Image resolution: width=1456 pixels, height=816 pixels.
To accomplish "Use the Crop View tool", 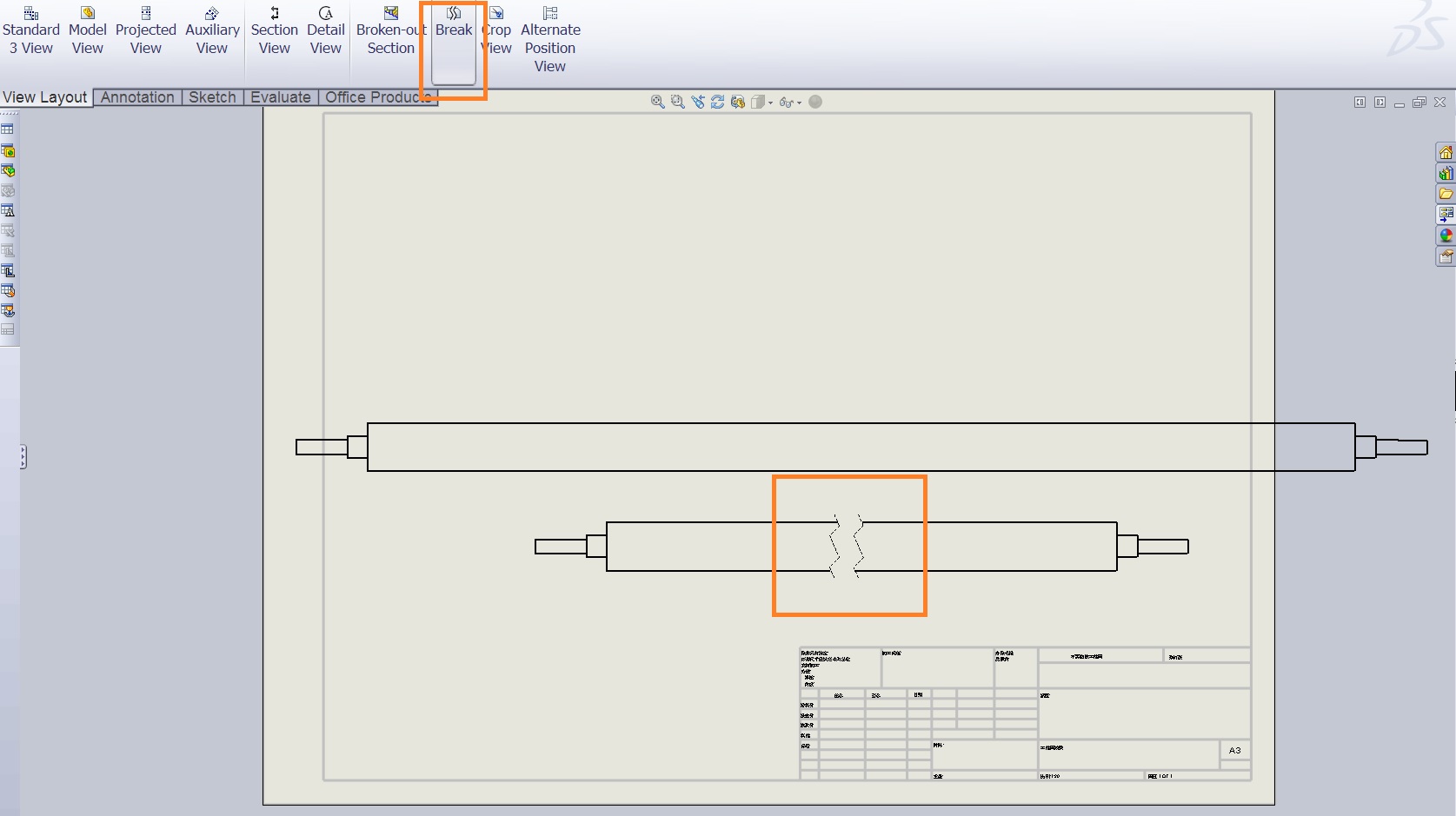I will (x=496, y=30).
